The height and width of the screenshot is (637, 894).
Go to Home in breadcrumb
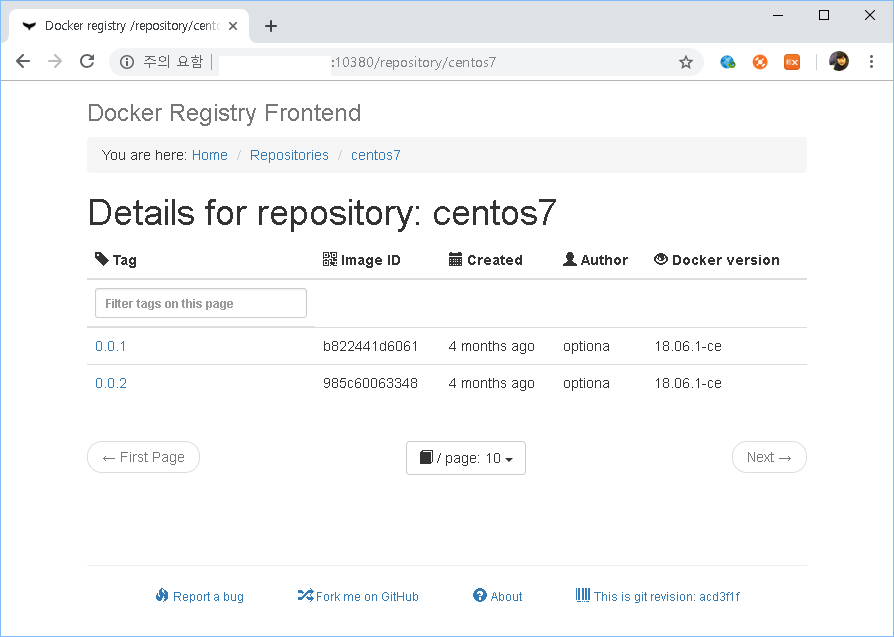click(x=209, y=155)
